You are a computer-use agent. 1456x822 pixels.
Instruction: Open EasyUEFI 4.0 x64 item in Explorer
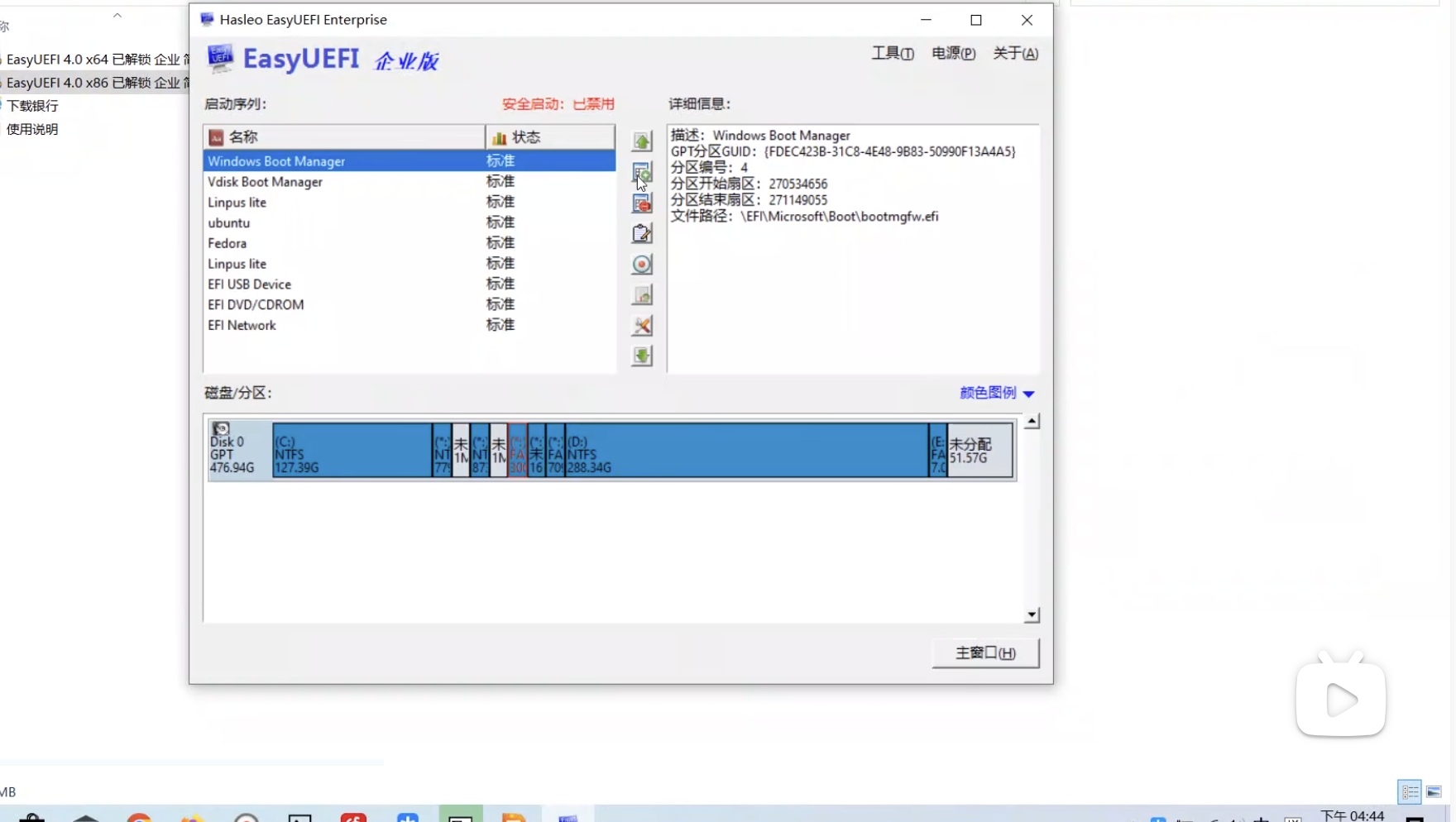tap(98, 60)
